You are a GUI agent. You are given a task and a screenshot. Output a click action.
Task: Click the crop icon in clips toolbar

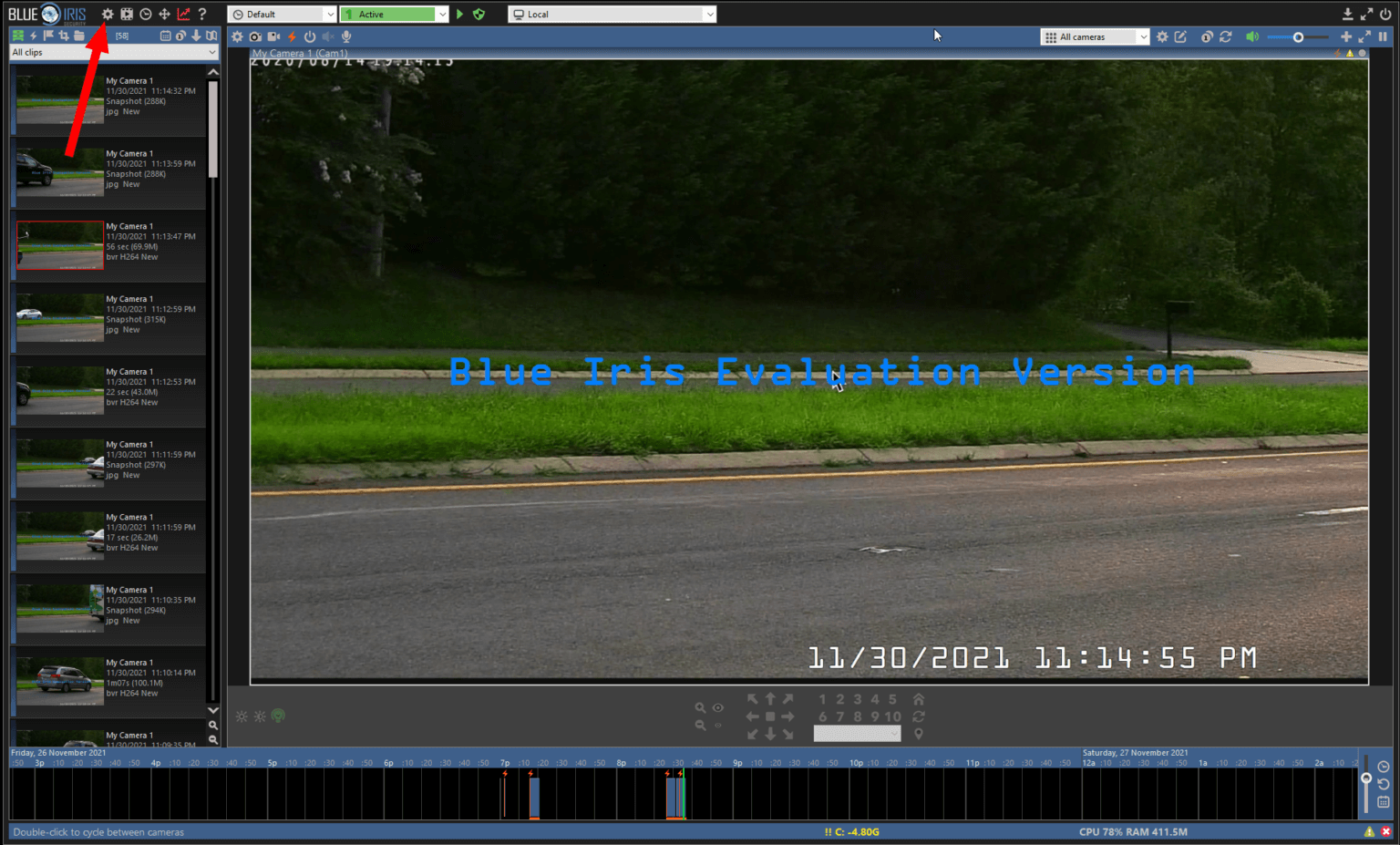click(x=64, y=36)
